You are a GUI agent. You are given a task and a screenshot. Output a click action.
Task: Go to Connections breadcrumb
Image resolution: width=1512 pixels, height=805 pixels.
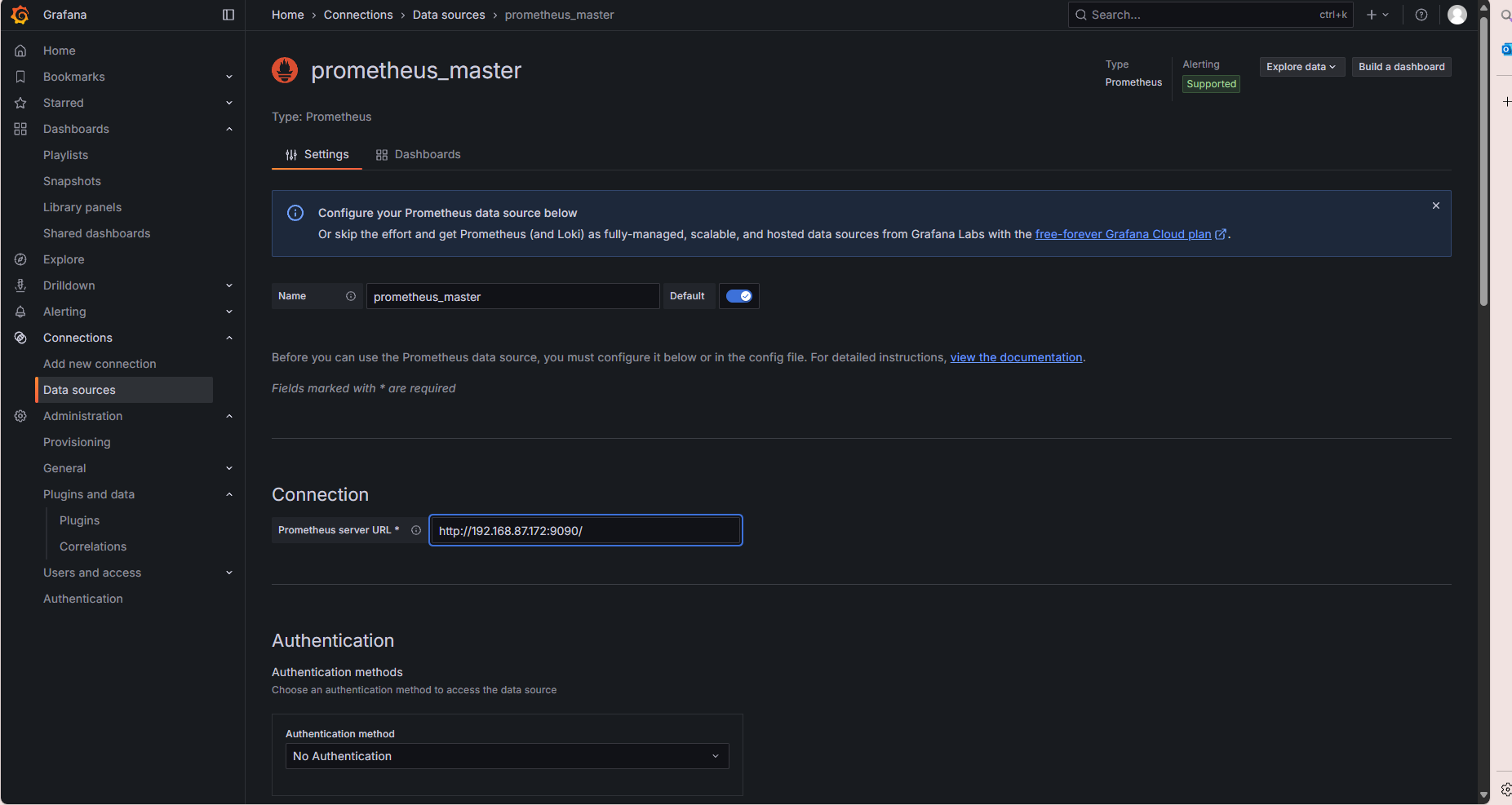[358, 15]
